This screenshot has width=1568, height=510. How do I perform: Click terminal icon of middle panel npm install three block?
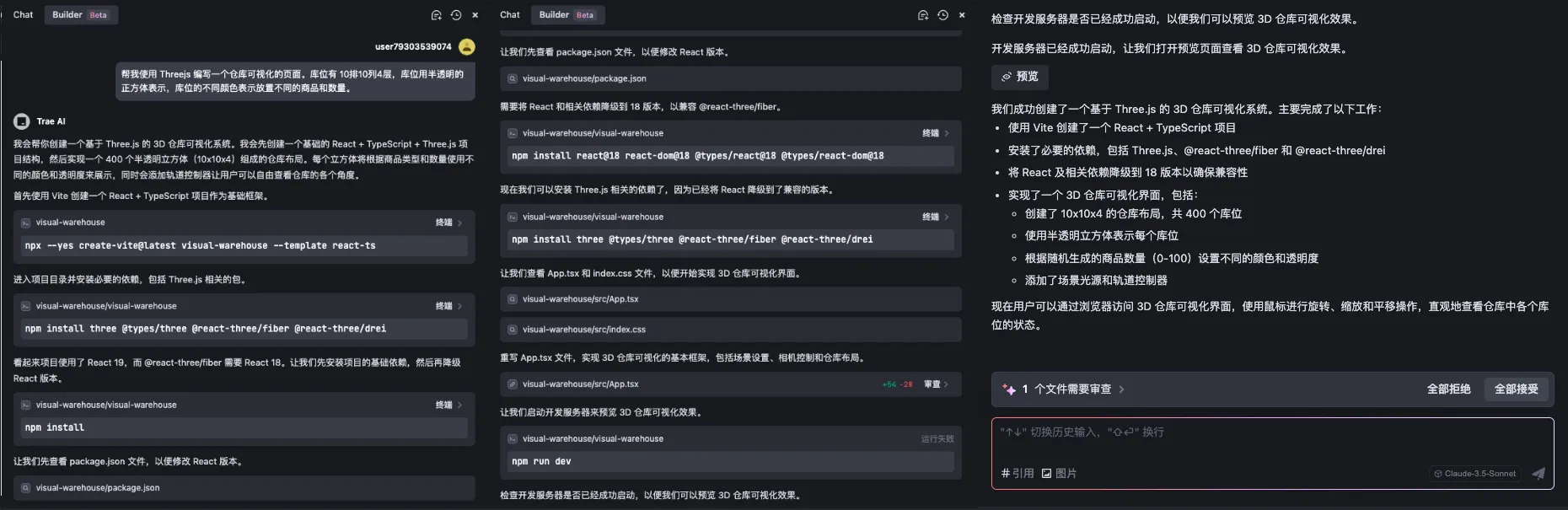pyautogui.click(x=513, y=217)
